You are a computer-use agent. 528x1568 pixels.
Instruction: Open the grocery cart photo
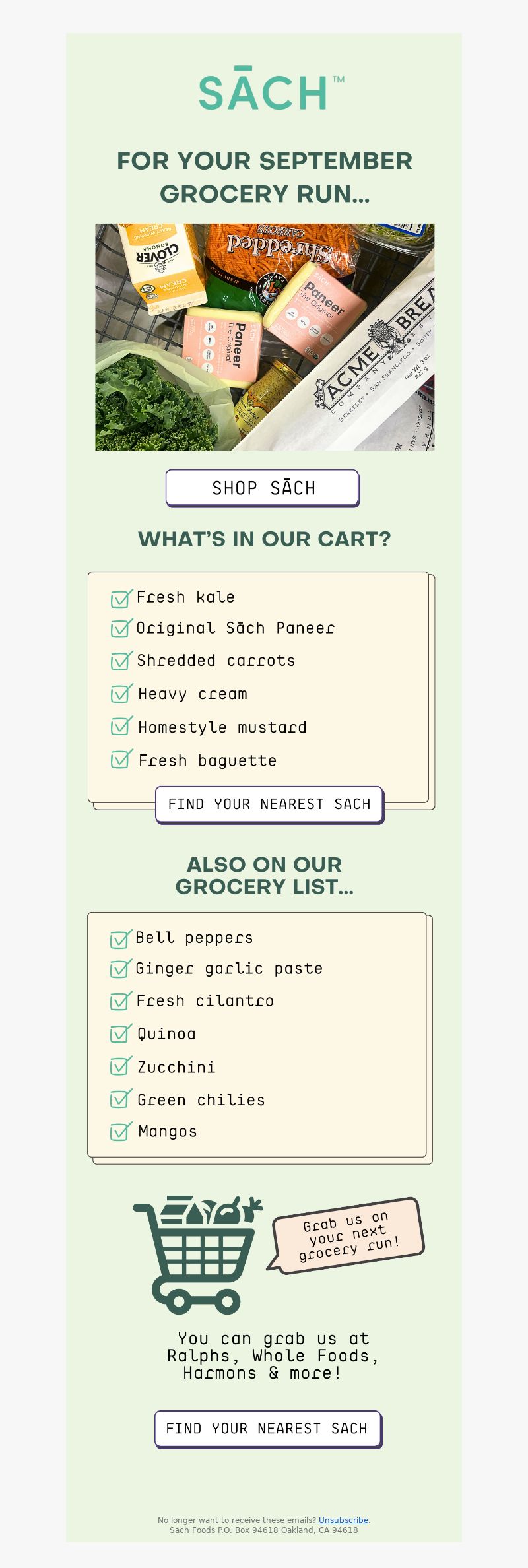point(265,337)
